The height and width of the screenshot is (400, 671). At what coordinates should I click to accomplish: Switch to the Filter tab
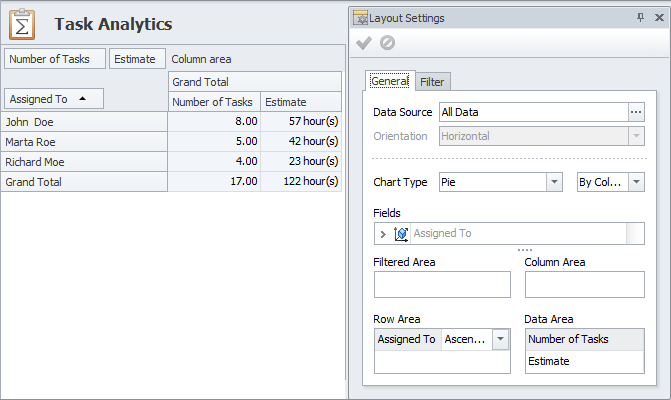[x=432, y=82]
